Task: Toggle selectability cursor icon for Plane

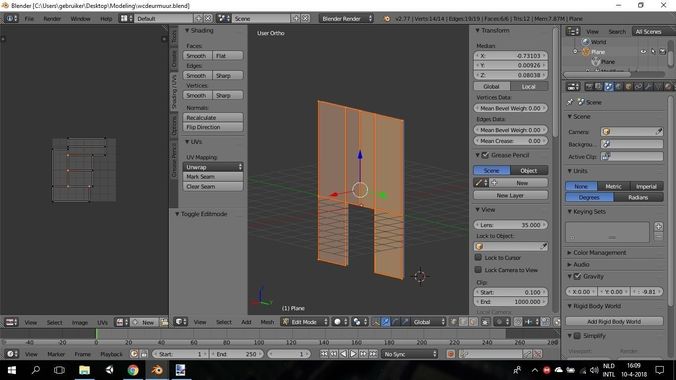Action: click(653, 52)
